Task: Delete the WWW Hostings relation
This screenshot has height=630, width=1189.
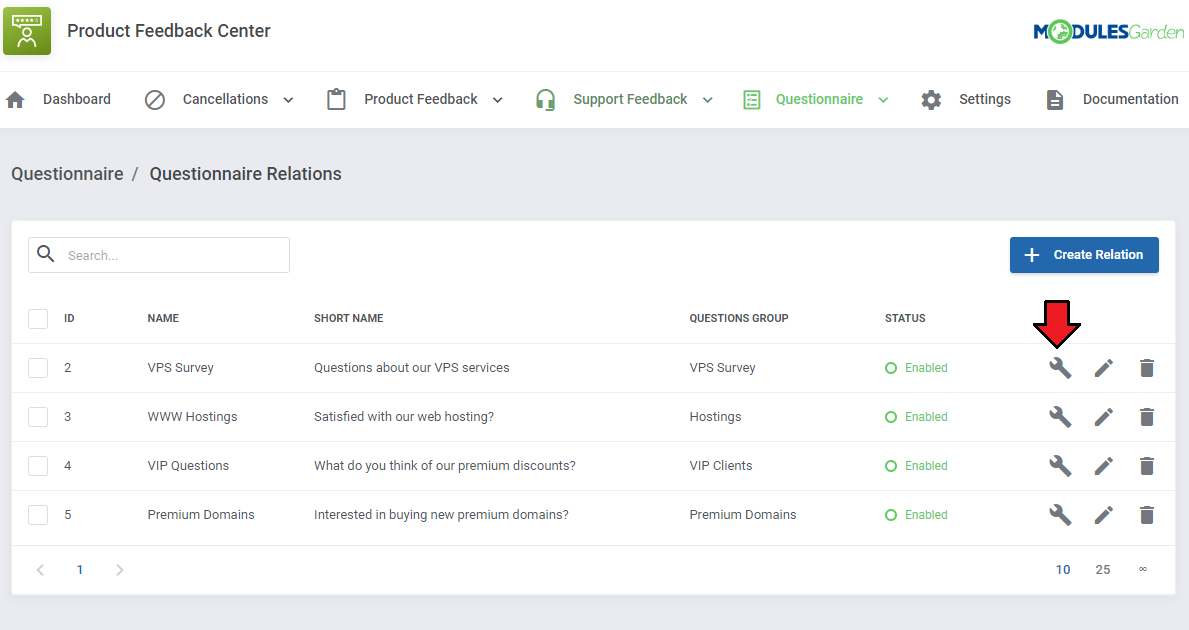Action: (1147, 417)
